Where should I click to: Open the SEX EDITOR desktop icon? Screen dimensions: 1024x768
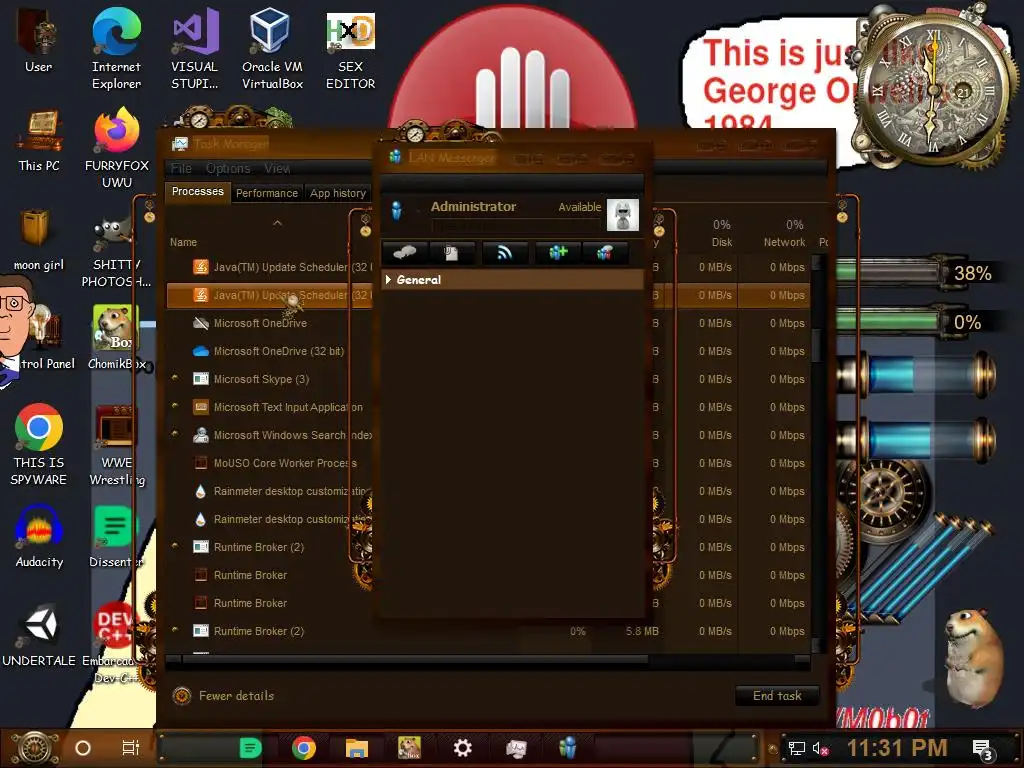coord(350,50)
